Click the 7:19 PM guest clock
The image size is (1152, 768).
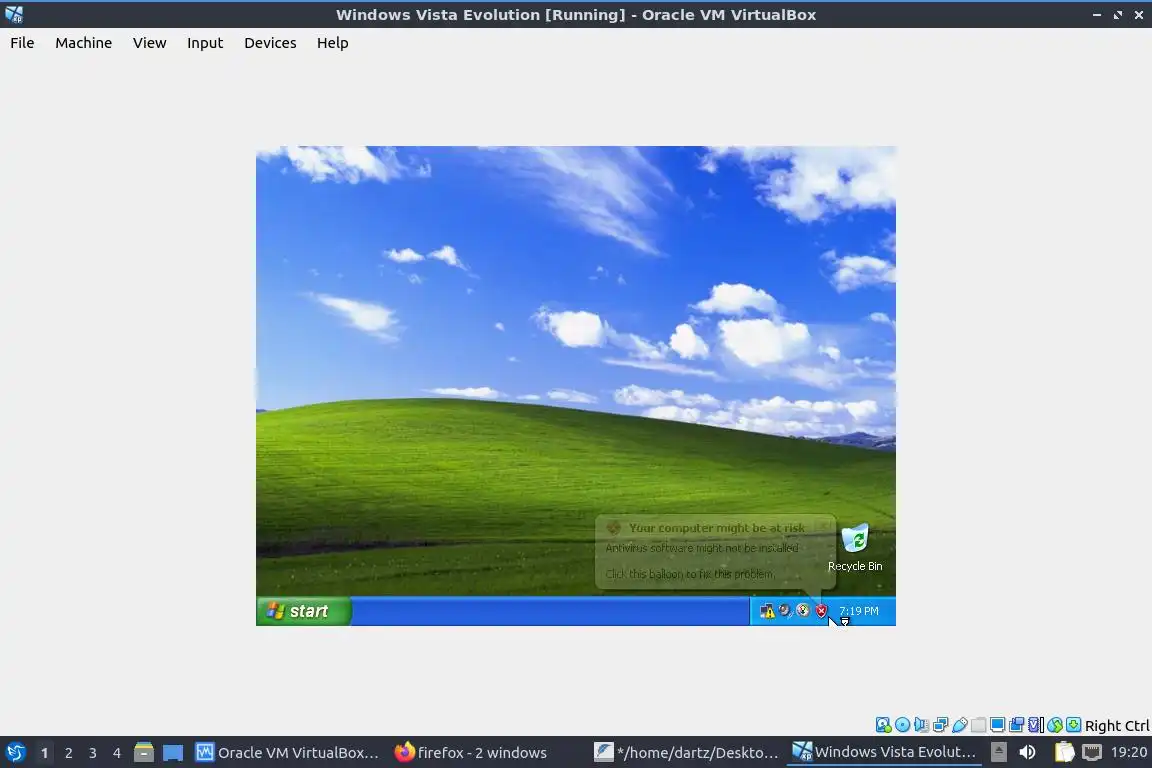859,611
